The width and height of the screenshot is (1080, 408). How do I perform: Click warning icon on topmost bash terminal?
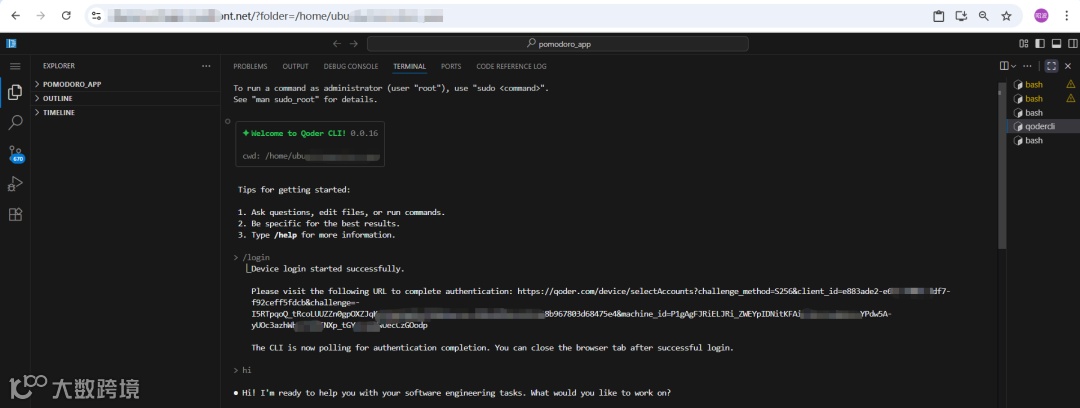click(1071, 84)
